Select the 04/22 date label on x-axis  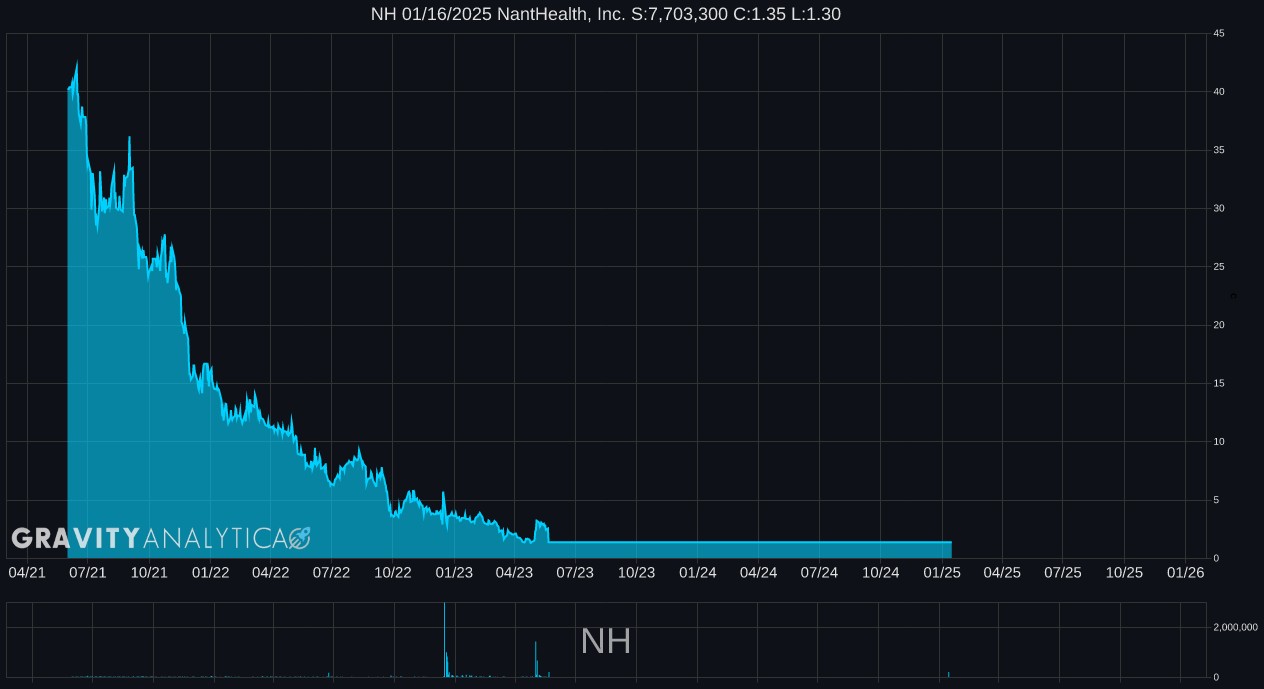click(271, 572)
